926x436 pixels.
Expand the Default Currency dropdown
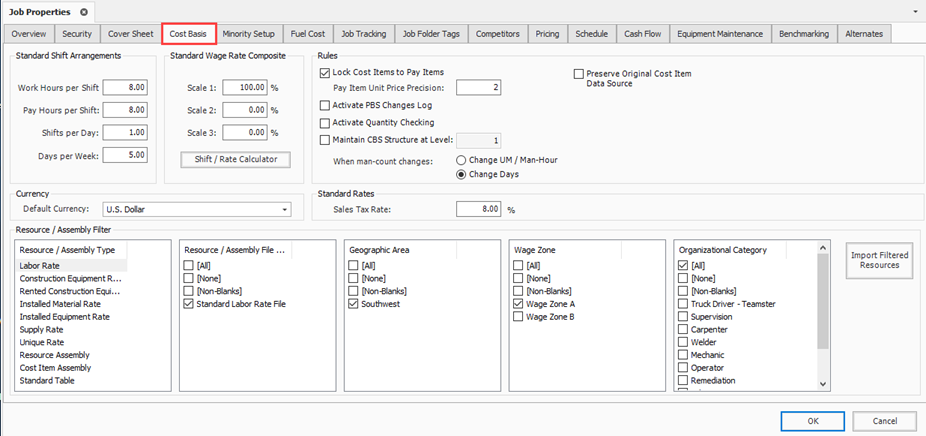pos(285,209)
